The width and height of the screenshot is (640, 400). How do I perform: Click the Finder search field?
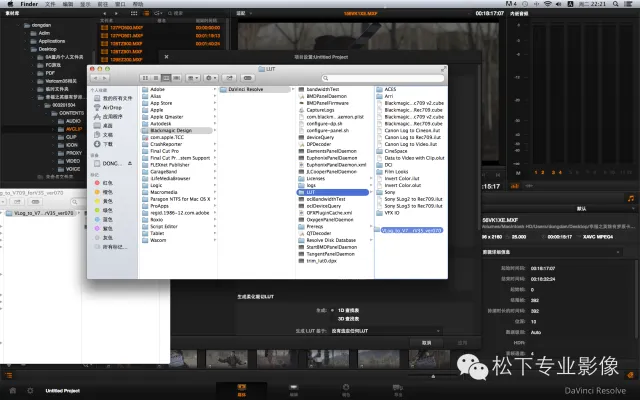tap(383, 78)
